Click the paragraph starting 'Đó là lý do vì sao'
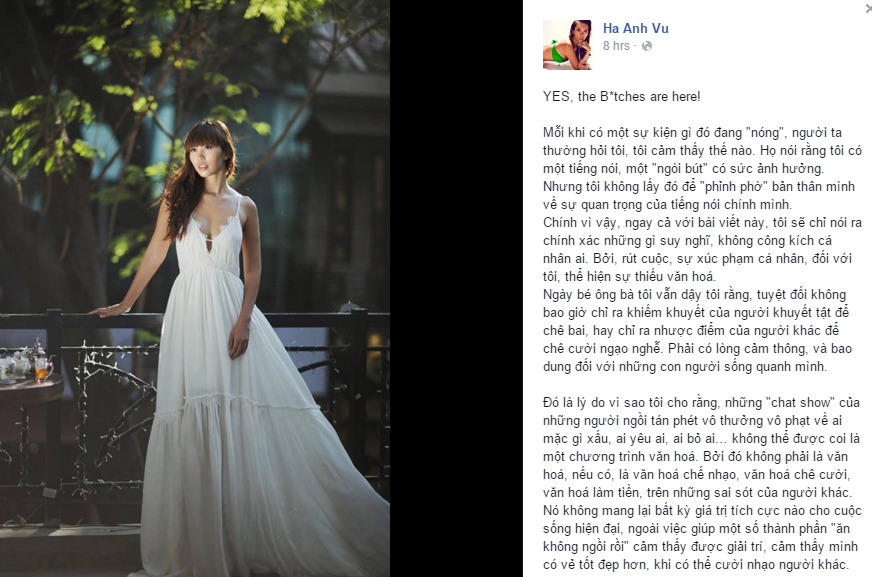Viewport: 872px width, 577px height. coord(702,484)
